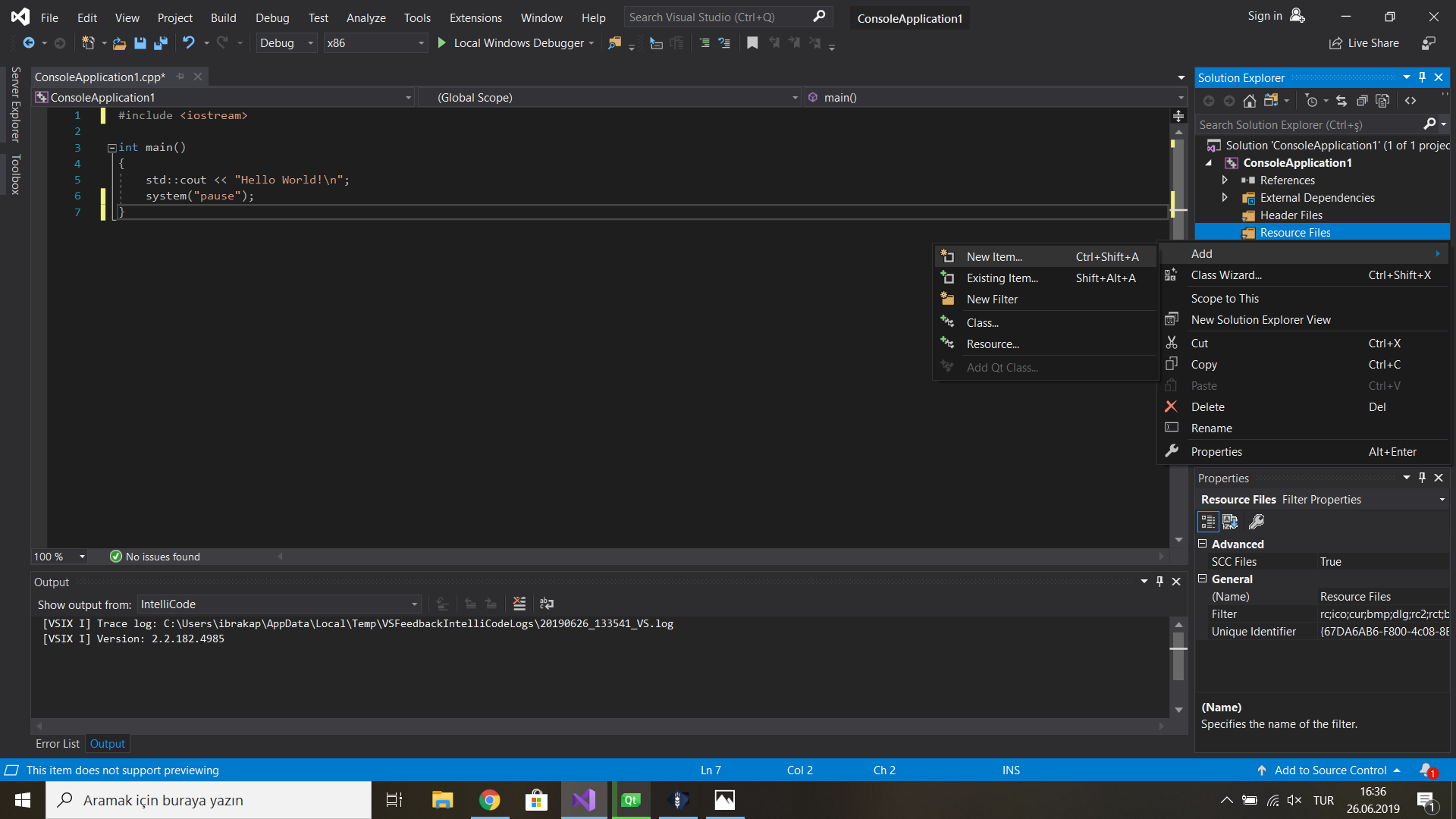Toggle auto-hide pin on Output window

1159,582
